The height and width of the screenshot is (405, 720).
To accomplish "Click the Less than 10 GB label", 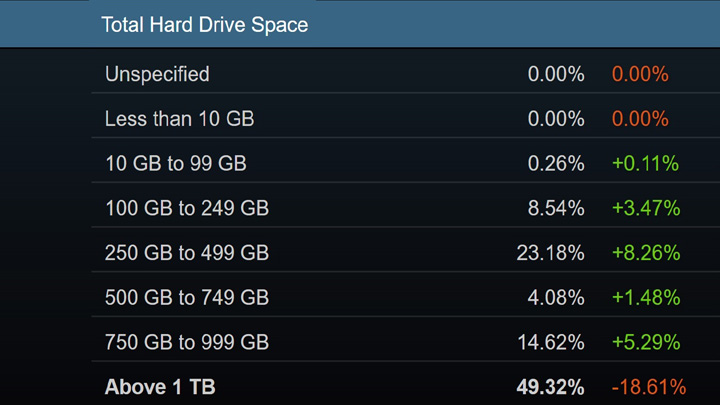I will 179,119.
